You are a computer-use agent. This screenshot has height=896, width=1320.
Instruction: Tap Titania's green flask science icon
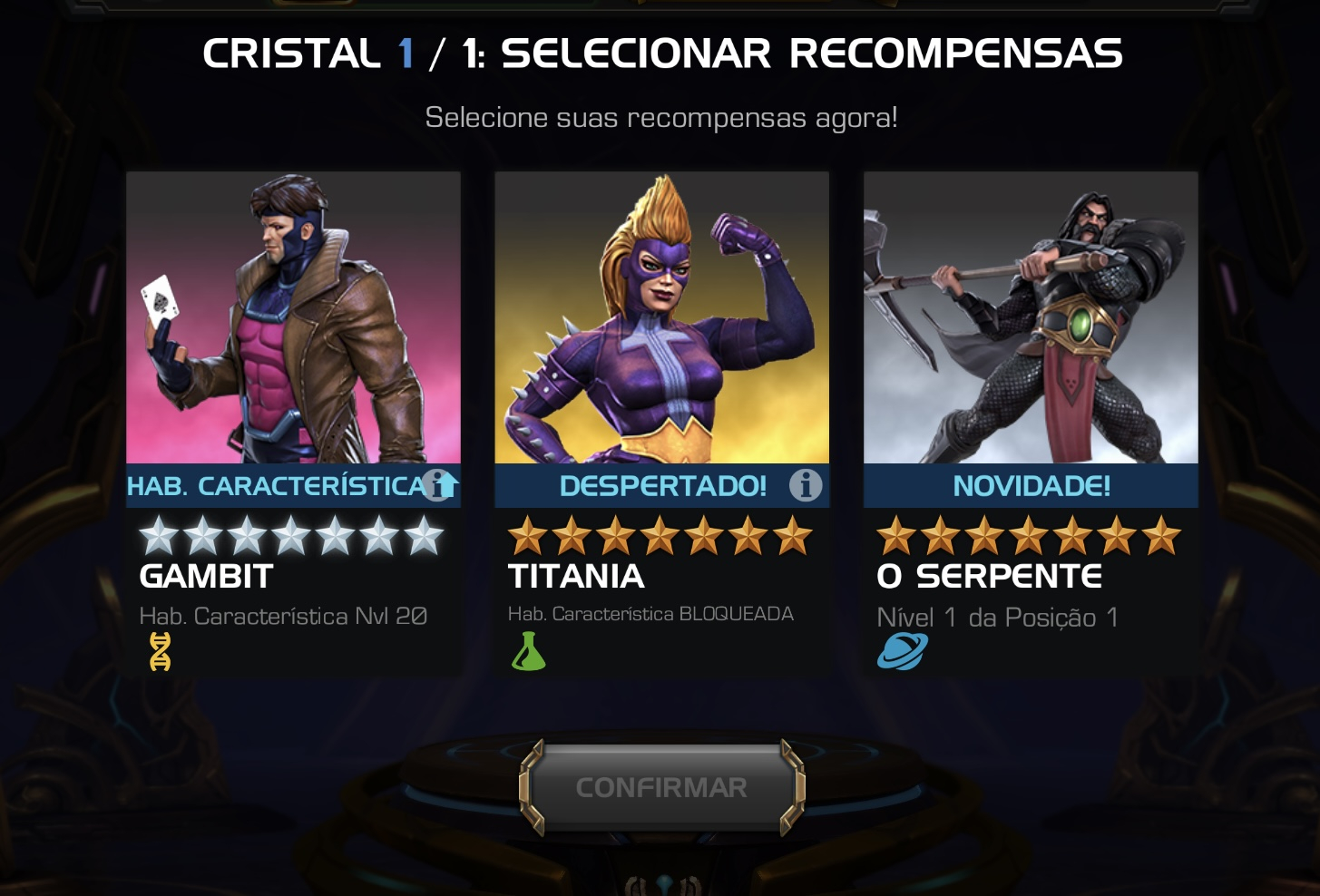pyautogui.click(x=528, y=651)
